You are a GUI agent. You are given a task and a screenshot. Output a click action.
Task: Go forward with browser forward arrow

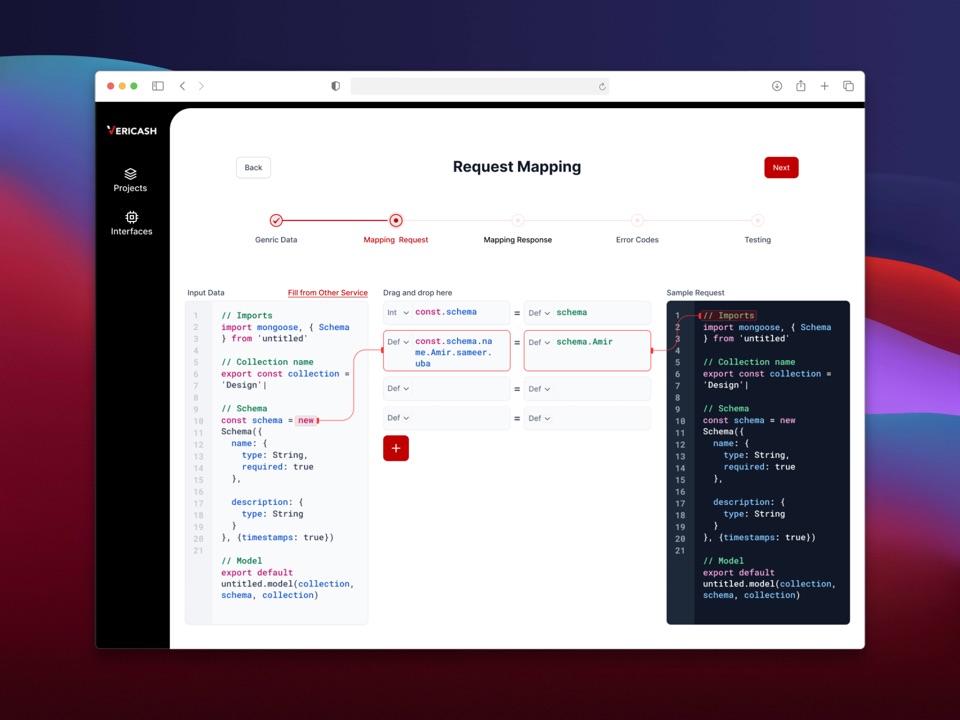[201, 86]
